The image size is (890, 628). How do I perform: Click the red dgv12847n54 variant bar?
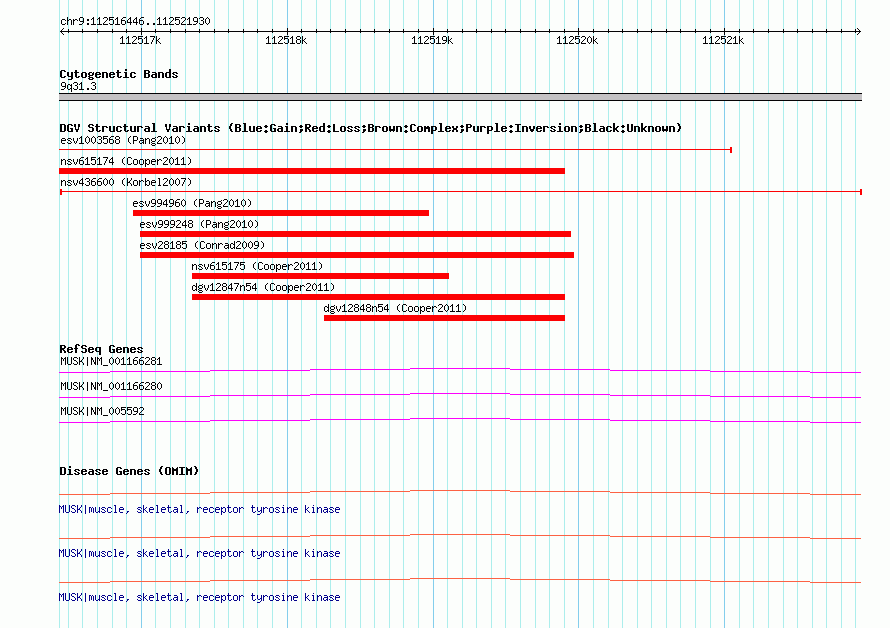tap(379, 297)
